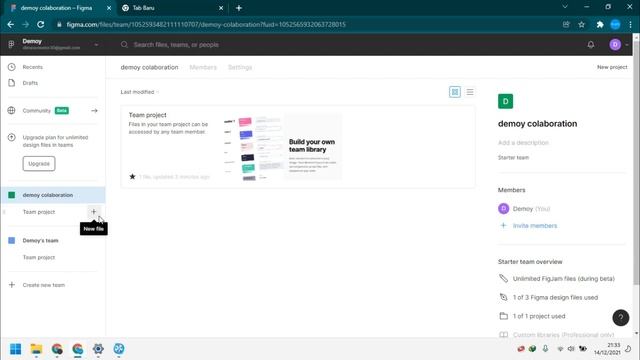Open the help question mark button
The image size is (640, 360).
pos(620,318)
